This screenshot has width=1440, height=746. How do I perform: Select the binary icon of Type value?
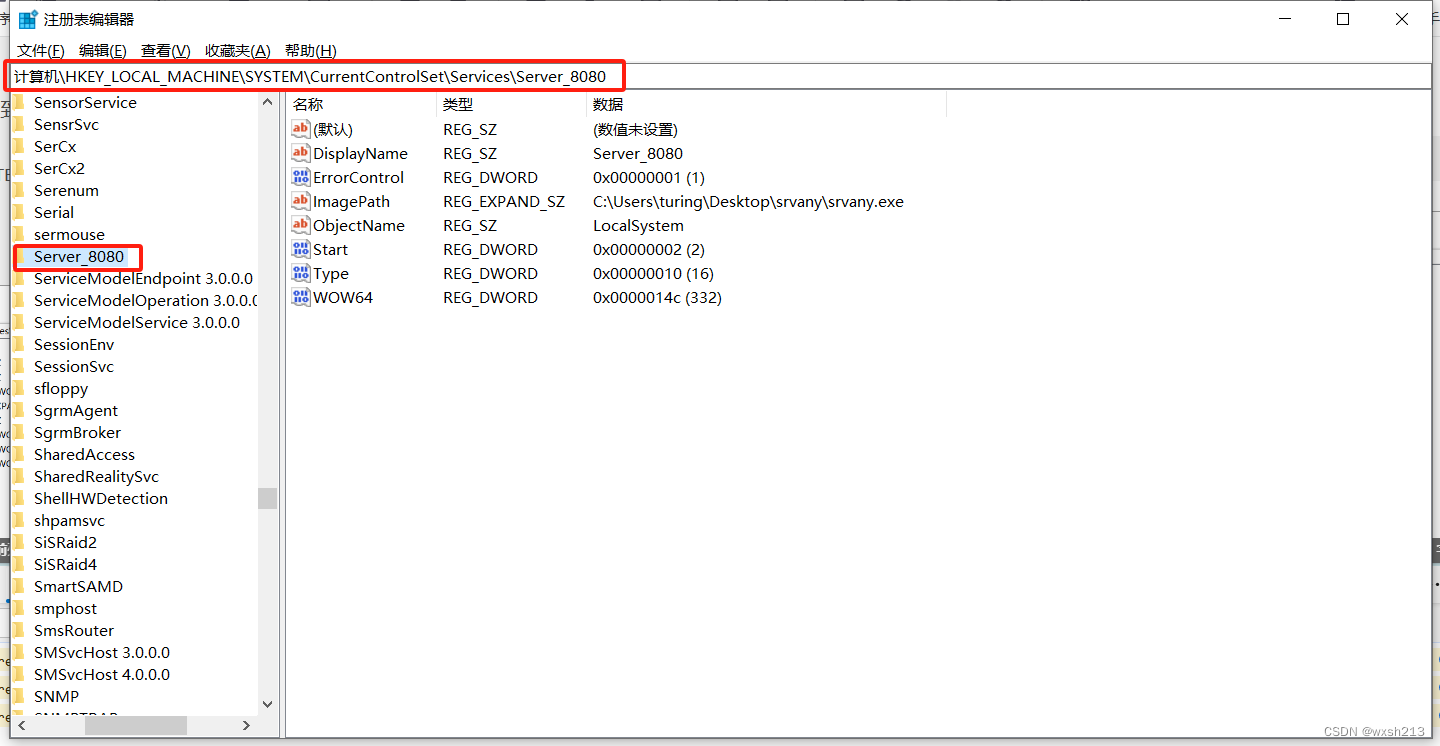tap(301, 273)
